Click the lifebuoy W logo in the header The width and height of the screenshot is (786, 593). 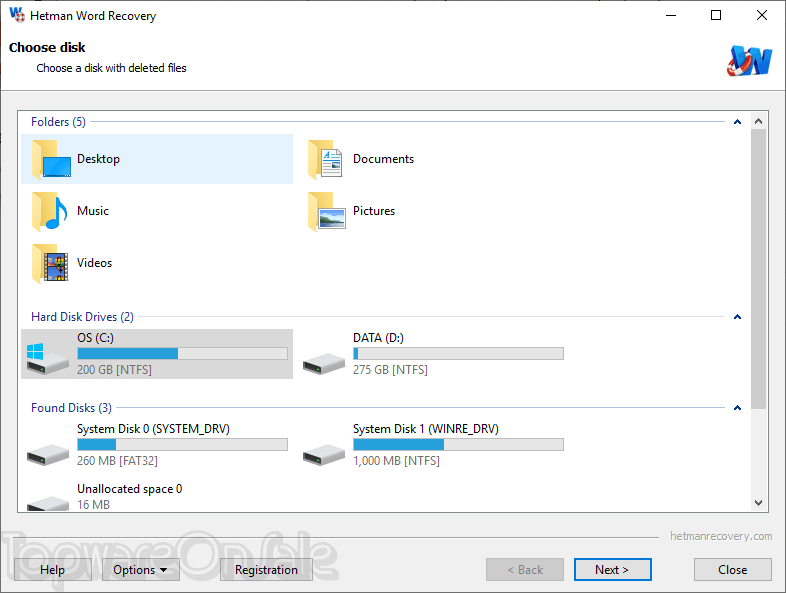pos(749,61)
